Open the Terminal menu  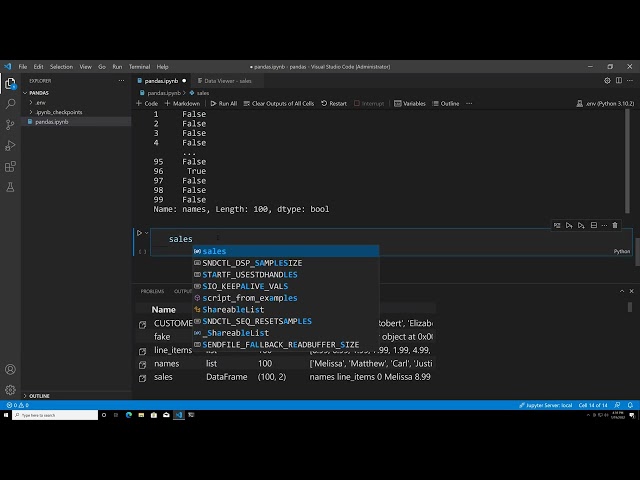pyautogui.click(x=140, y=67)
